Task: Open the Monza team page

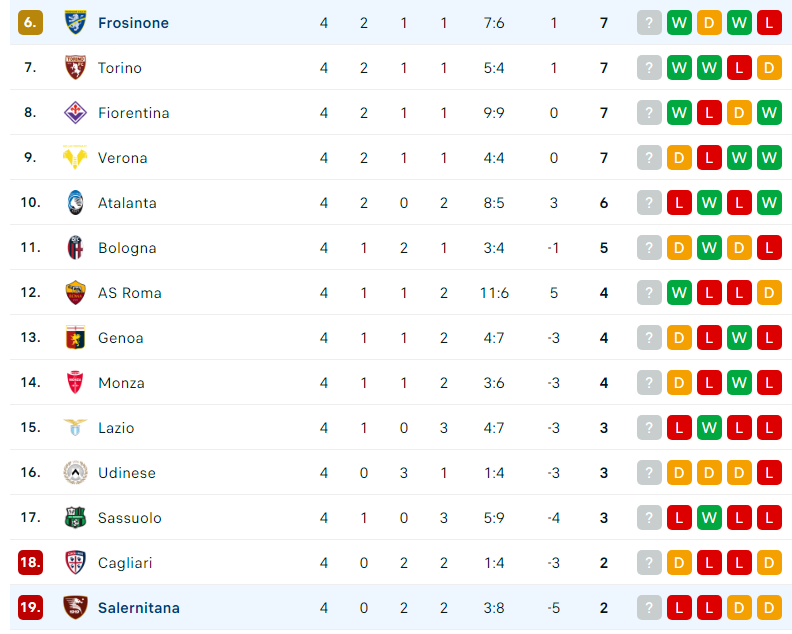Action: [x=121, y=383]
